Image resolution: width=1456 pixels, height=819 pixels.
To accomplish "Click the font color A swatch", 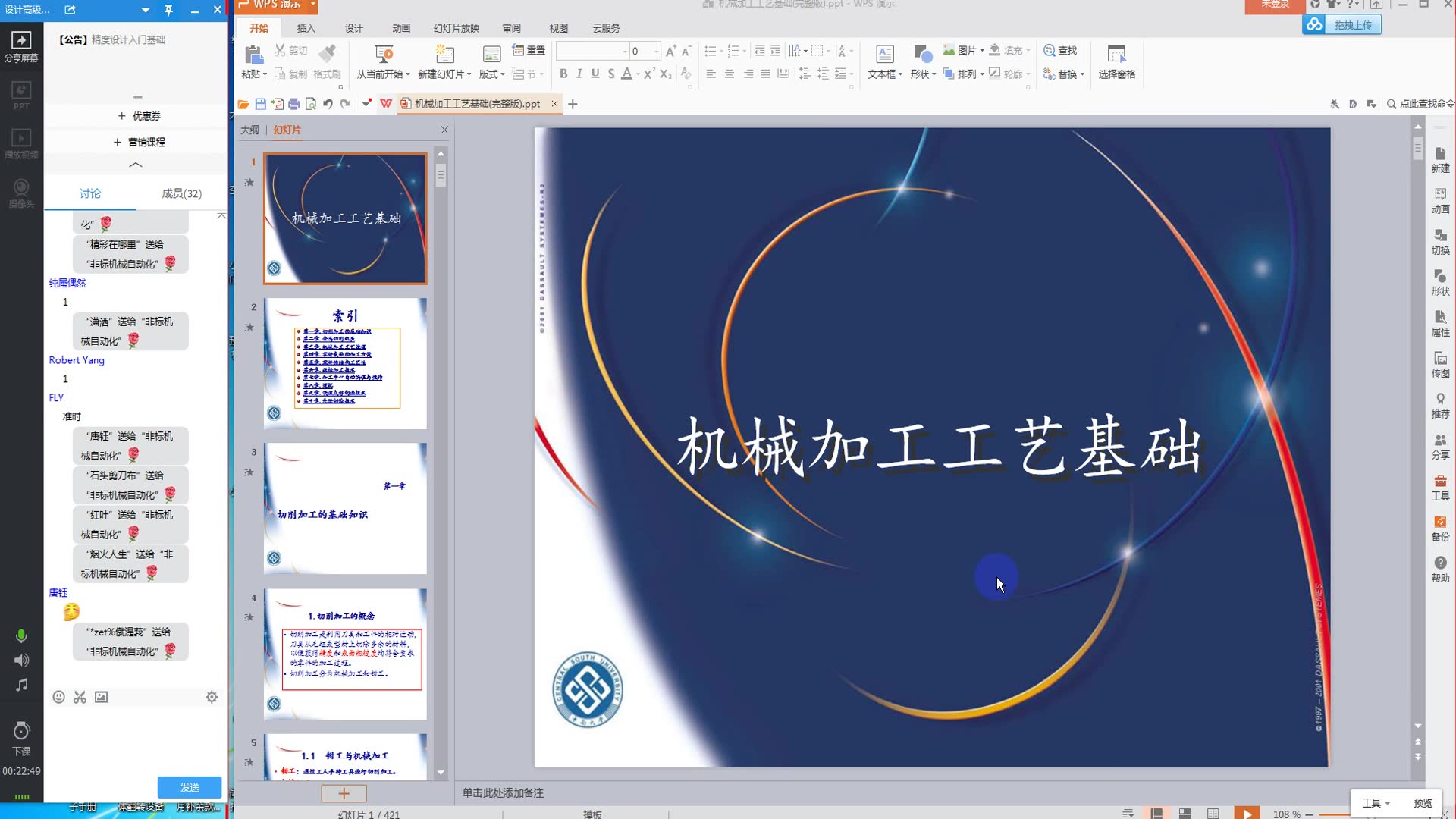I will click(627, 74).
